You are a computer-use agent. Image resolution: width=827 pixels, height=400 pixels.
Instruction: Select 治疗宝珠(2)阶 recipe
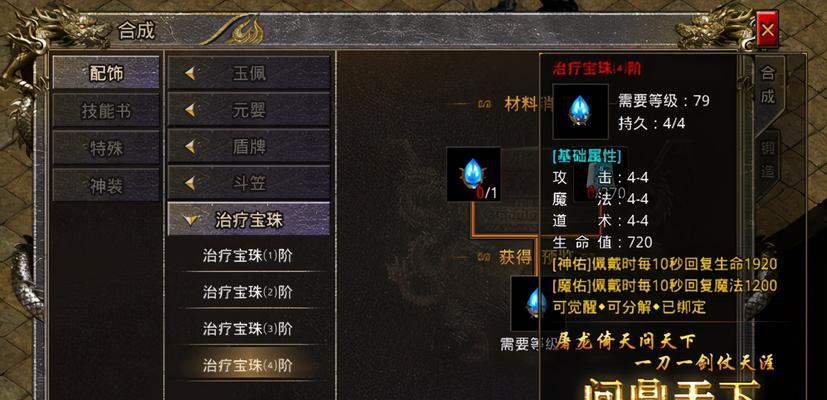[x=248, y=292]
